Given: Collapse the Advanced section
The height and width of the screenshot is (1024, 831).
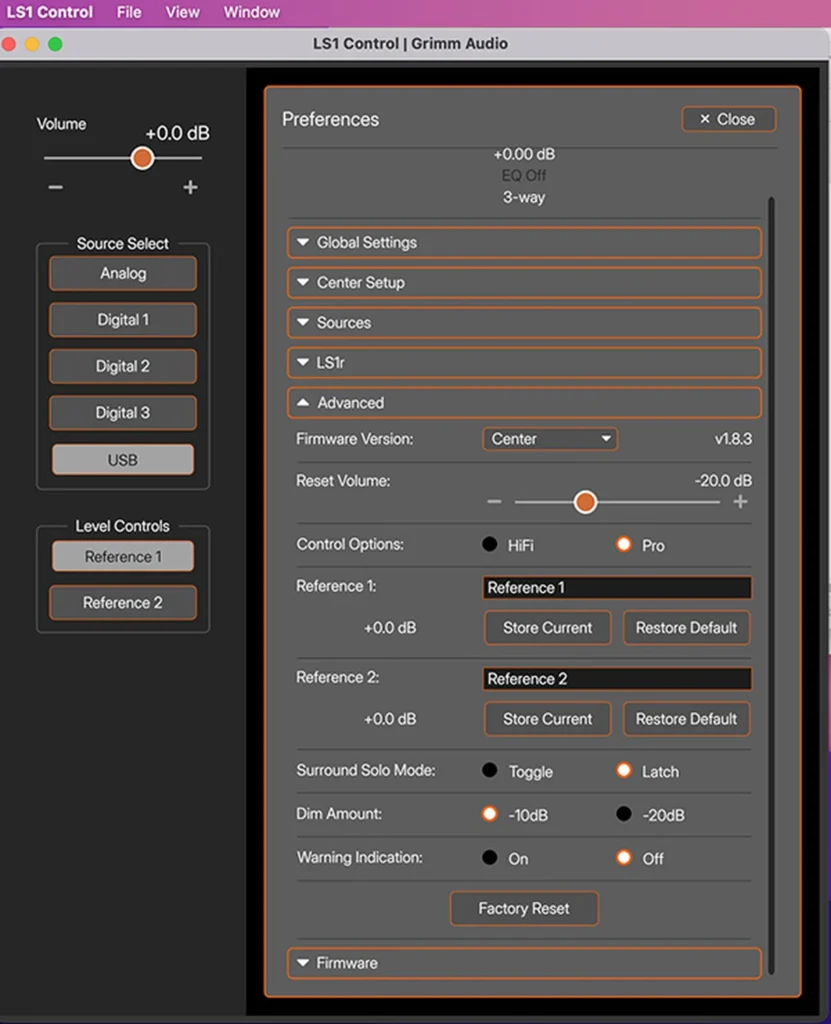Looking at the screenshot, I should (524, 403).
